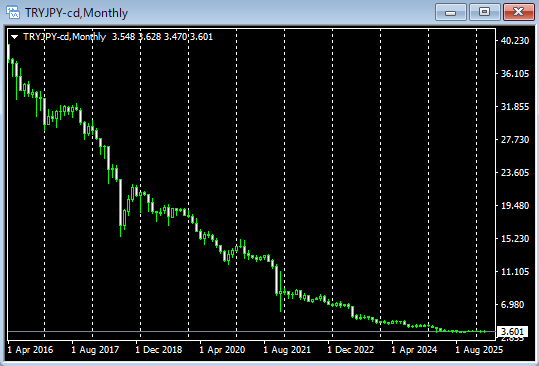This screenshot has height=366, width=539.
Task: Click the open price value 3.548
Action: tap(123, 37)
